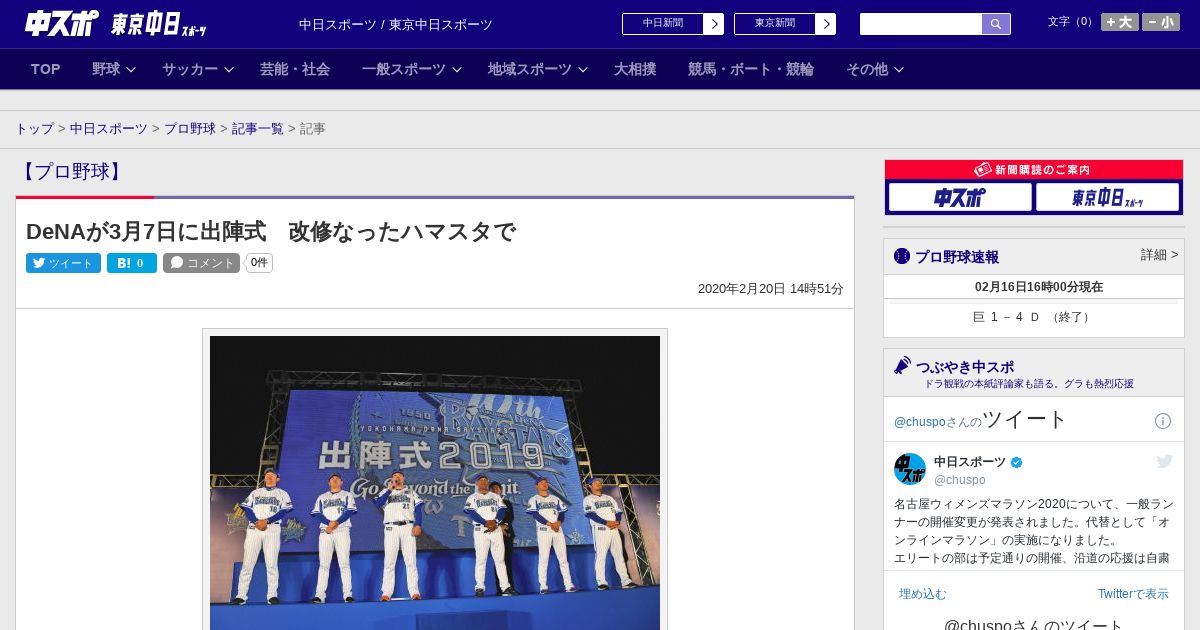Click Hatena bookmark B! button
The image size is (1200, 630).
pos(132,263)
